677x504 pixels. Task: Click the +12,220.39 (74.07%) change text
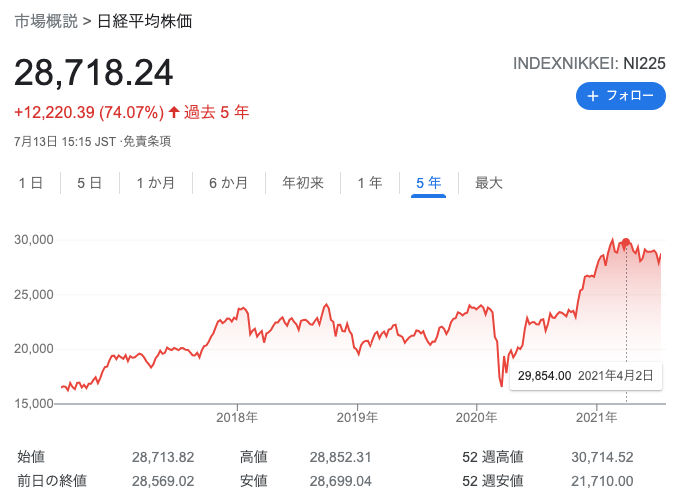point(89,112)
